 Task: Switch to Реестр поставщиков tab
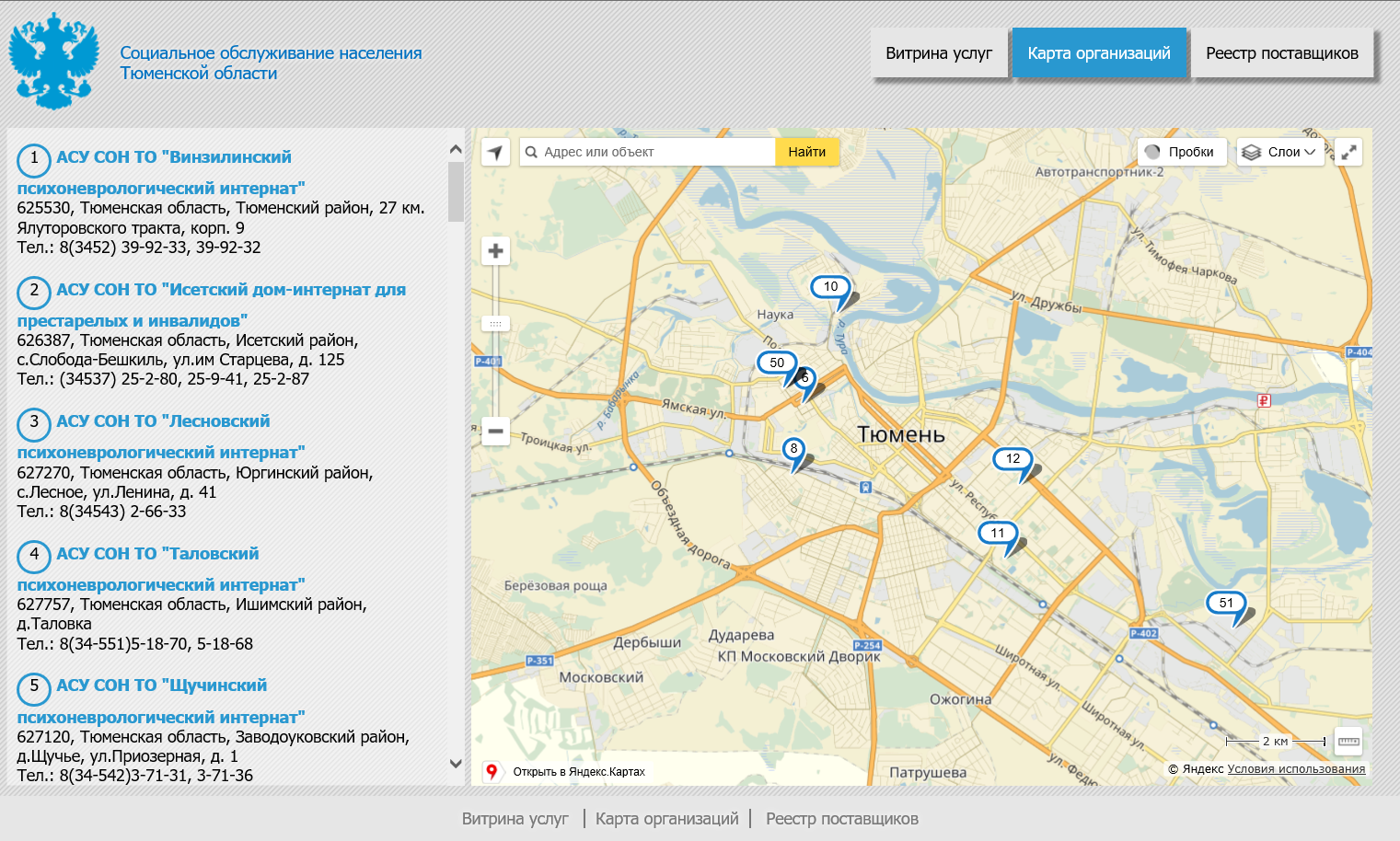point(1282,53)
